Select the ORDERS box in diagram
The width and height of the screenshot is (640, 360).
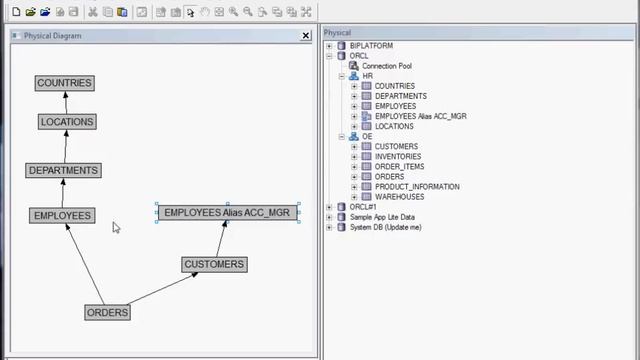(107, 313)
